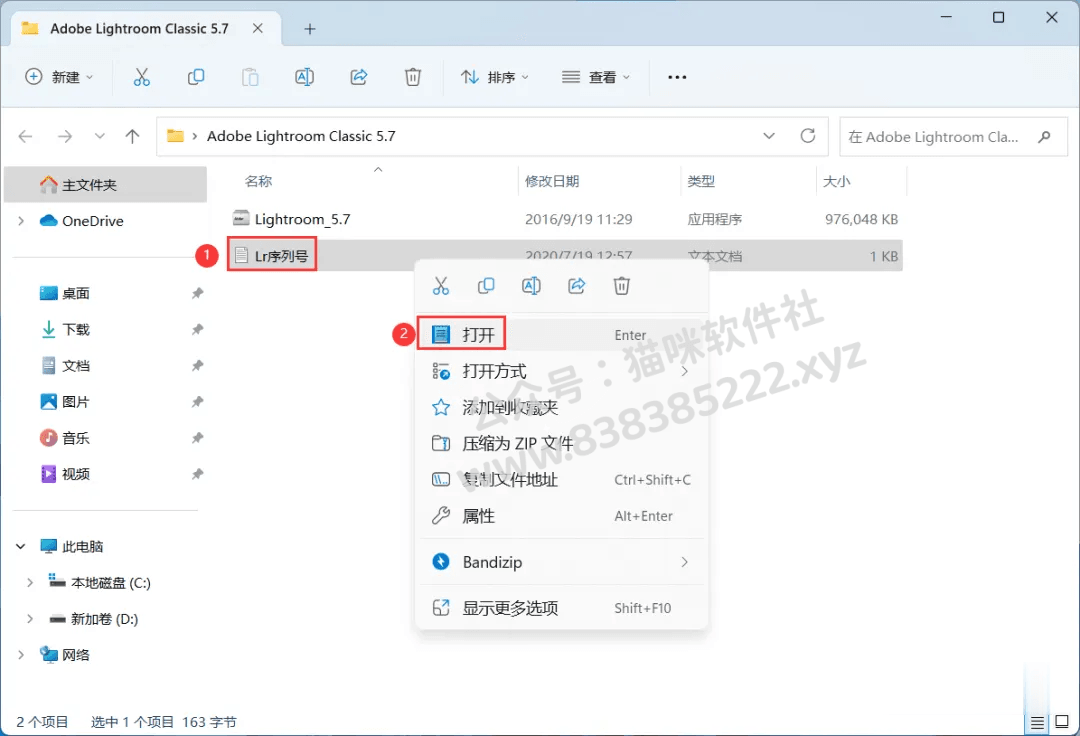Click the Rename icon in the toolbar
The height and width of the screenshot is (736, 1080).
pyautogui.click(x=304, y=77)
